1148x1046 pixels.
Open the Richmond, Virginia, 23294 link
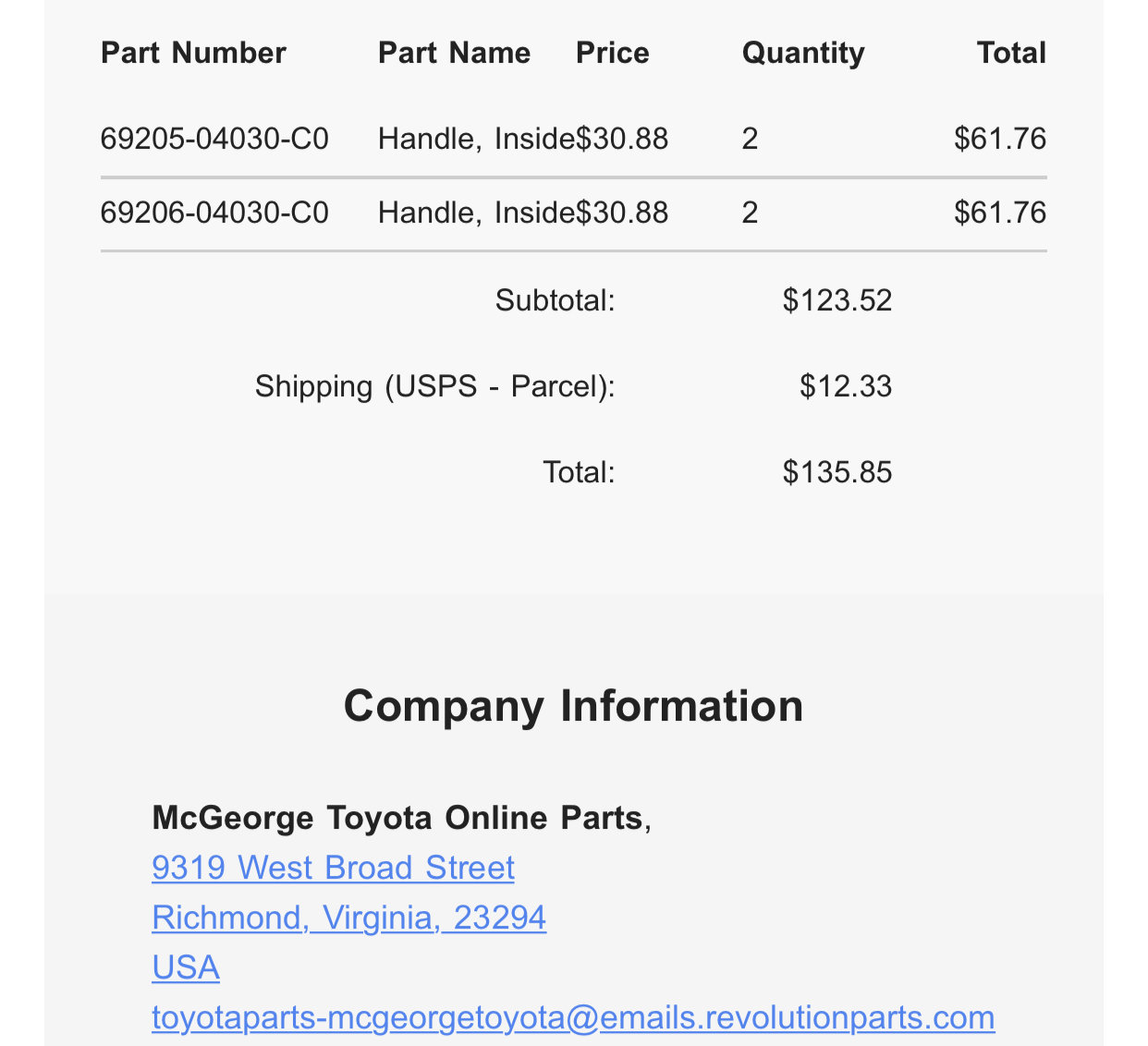[348, 918]
